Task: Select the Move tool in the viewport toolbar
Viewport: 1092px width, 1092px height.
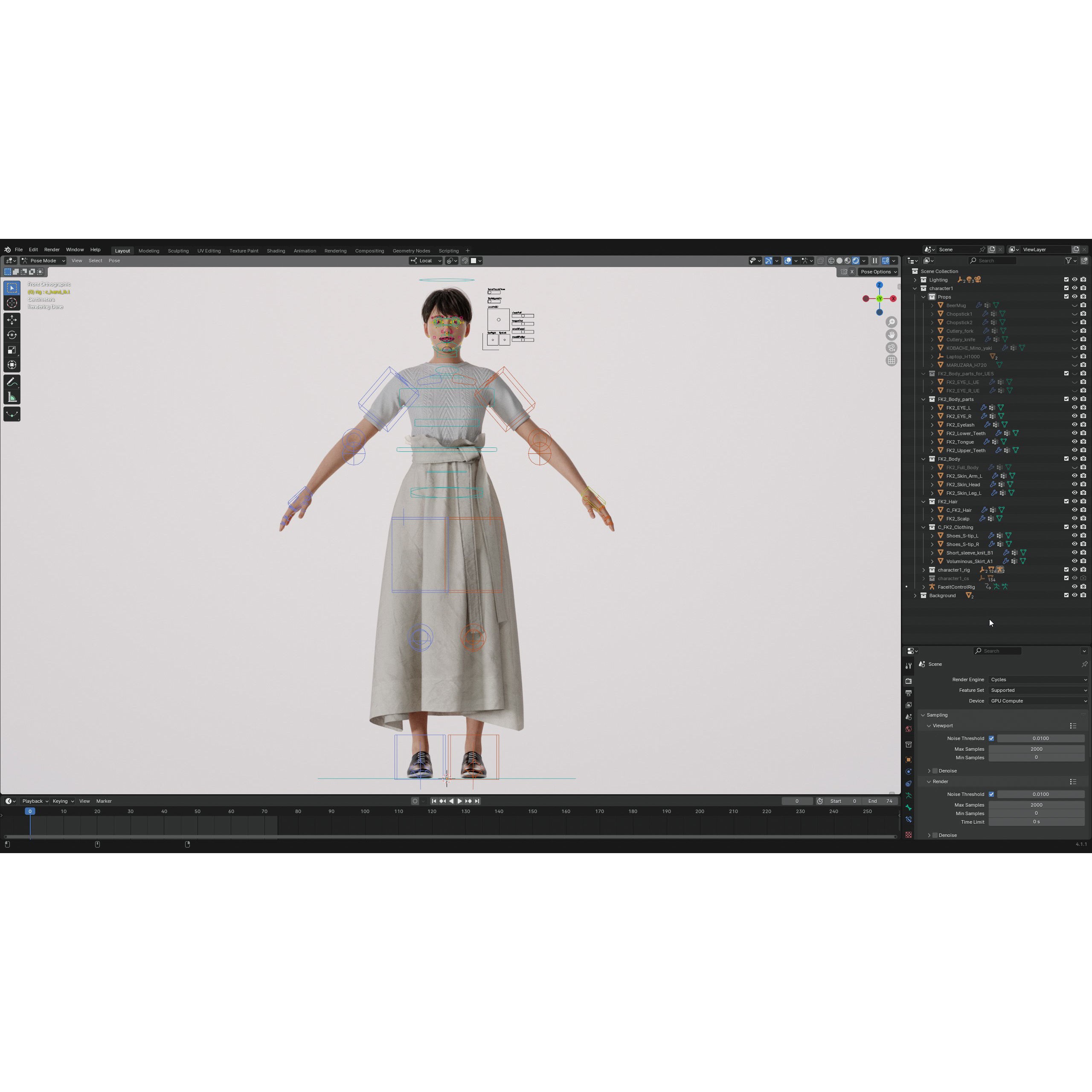Action: point(12,319)
